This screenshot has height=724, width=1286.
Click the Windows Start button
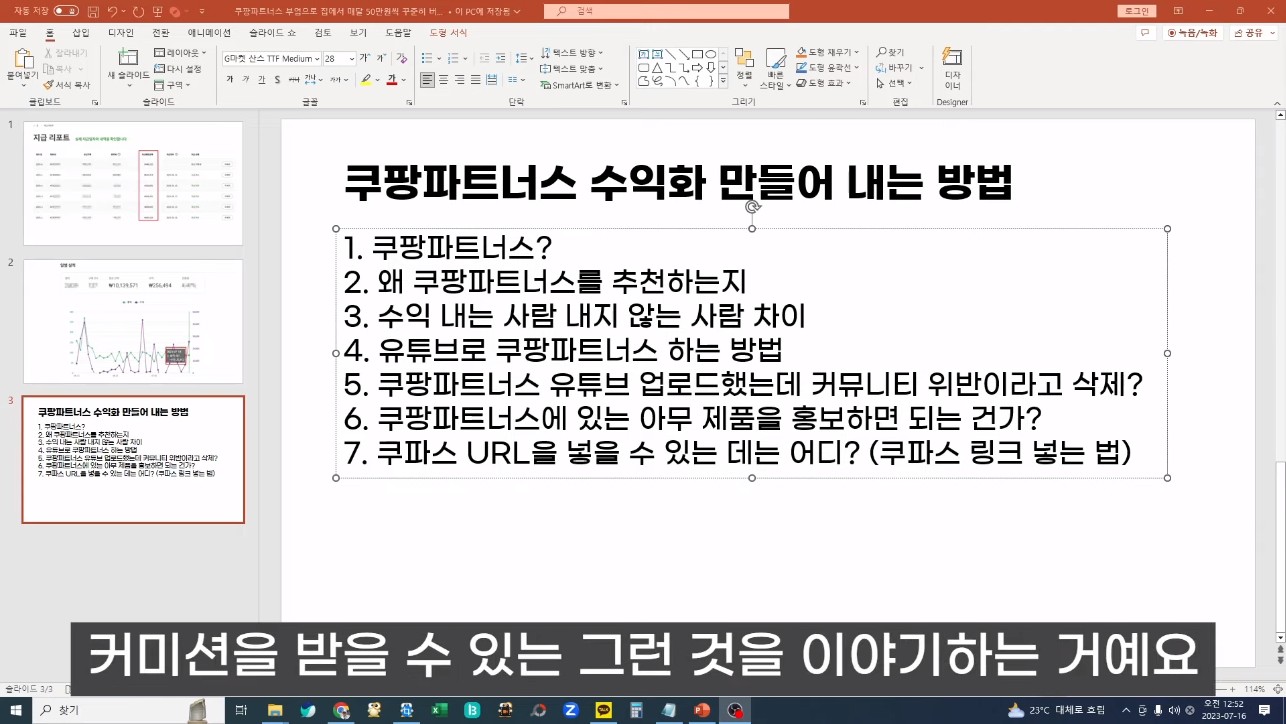[x=16, y=710]
